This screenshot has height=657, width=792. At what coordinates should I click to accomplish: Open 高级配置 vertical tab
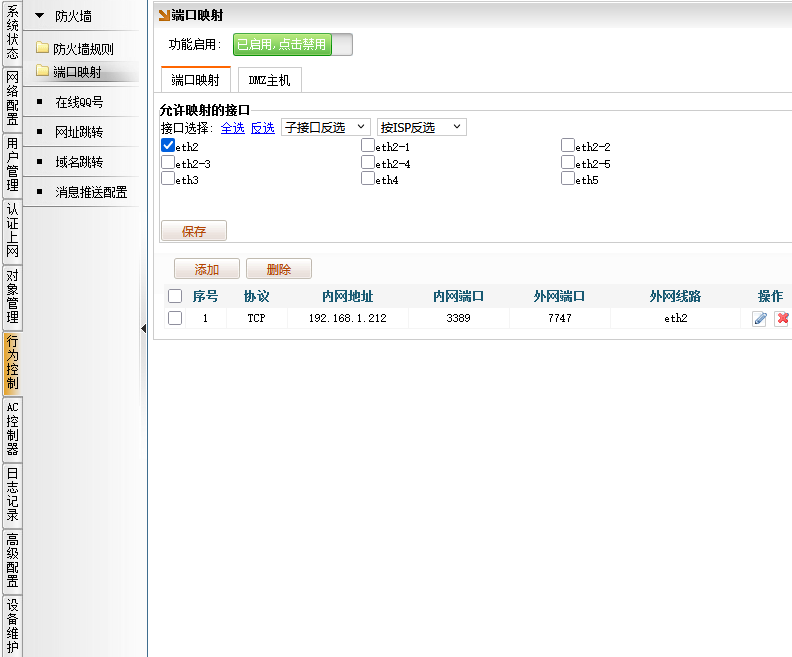12,561
